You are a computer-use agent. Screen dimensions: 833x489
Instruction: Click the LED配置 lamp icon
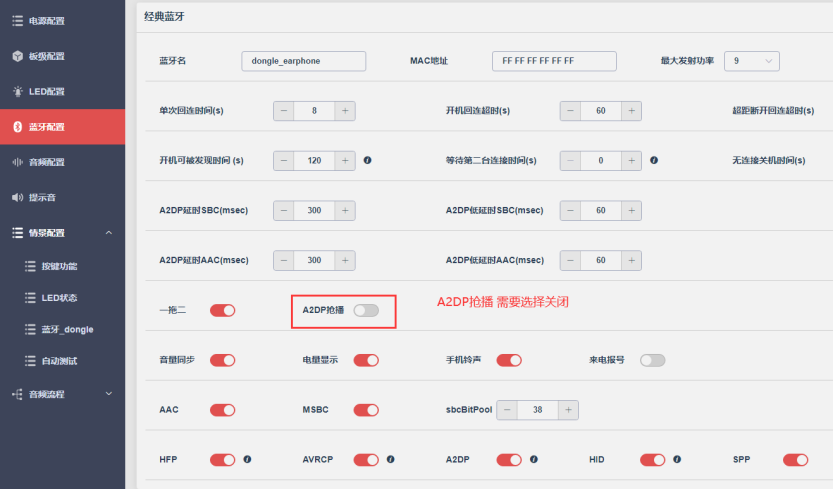[x=18, y=91]
